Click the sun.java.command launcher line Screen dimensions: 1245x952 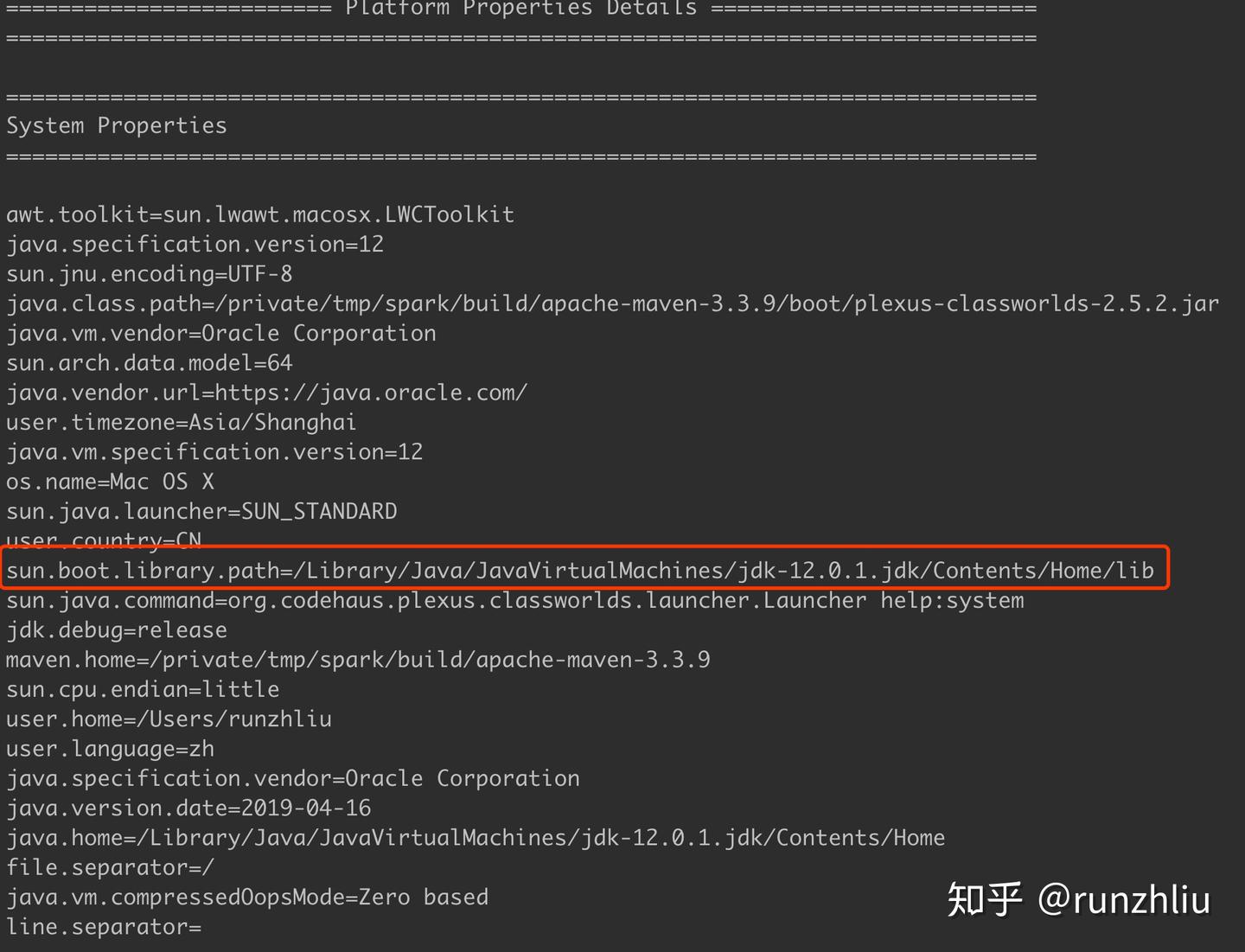(515, 601)
